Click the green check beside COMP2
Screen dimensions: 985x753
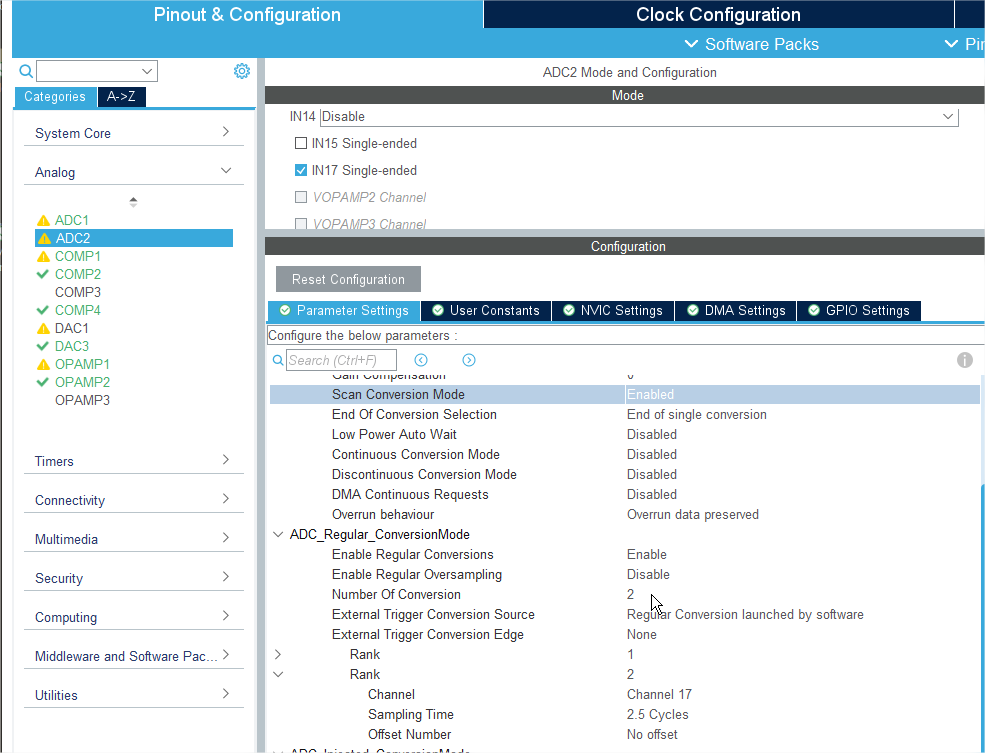tap(43, 274)
